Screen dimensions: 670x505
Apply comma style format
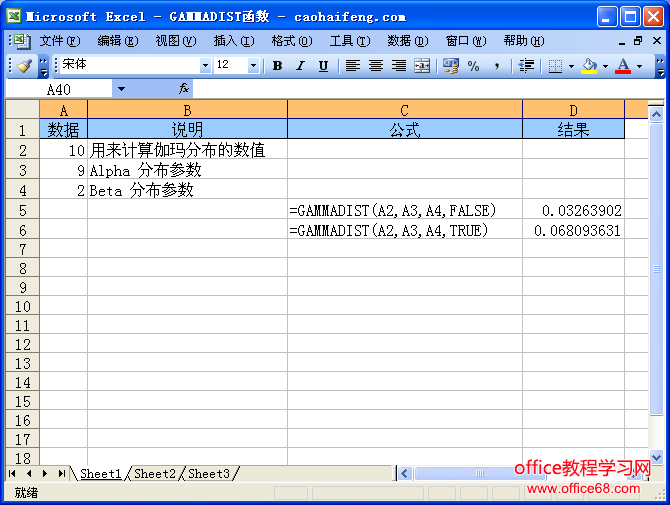(497, 66)
